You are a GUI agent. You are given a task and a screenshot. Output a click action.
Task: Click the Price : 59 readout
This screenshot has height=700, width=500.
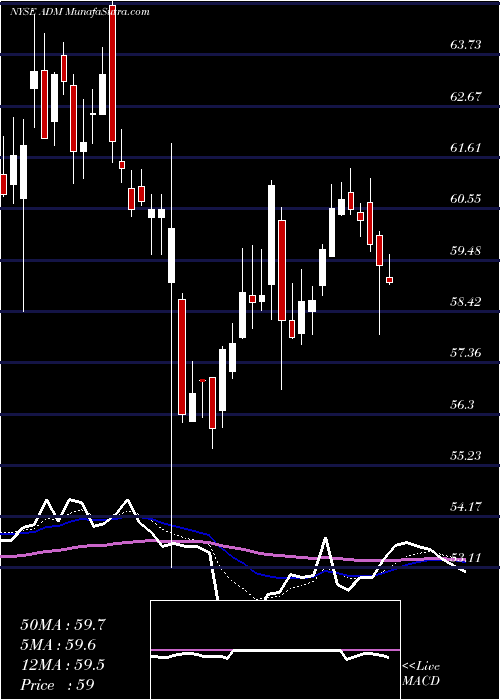[57, 685]
